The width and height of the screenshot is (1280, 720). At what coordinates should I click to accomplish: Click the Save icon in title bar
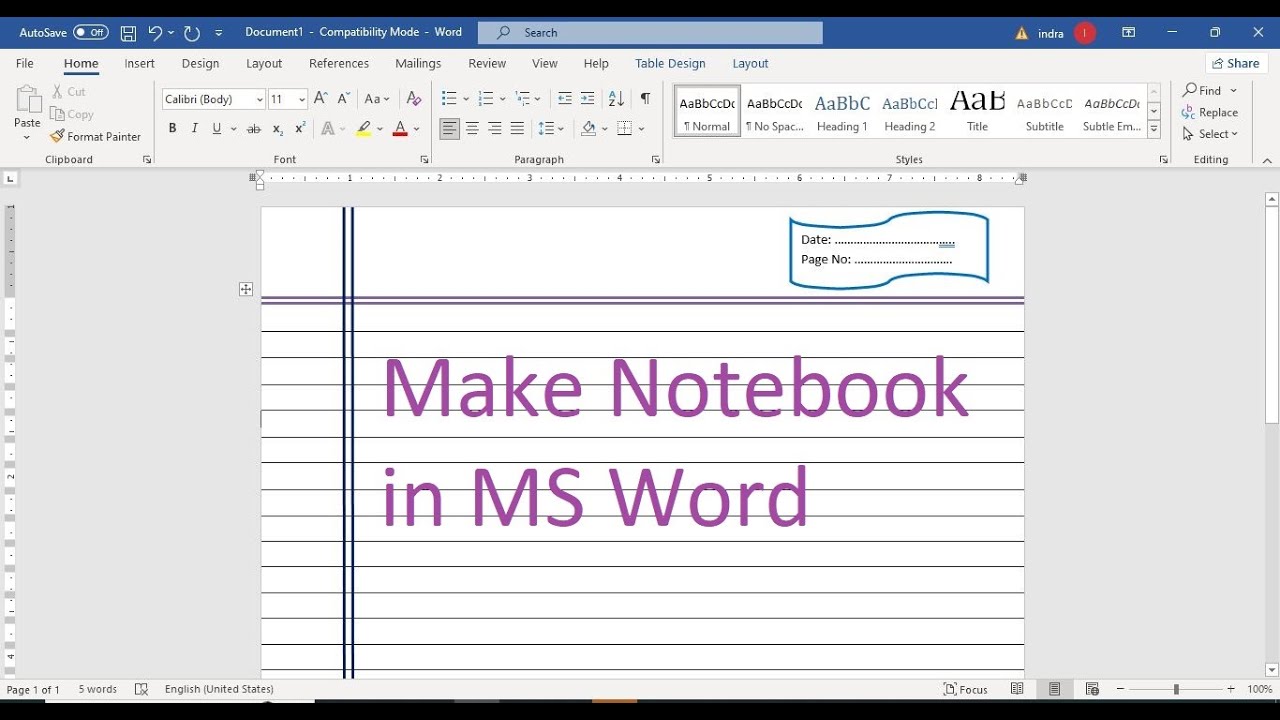[x=128, y=33]
